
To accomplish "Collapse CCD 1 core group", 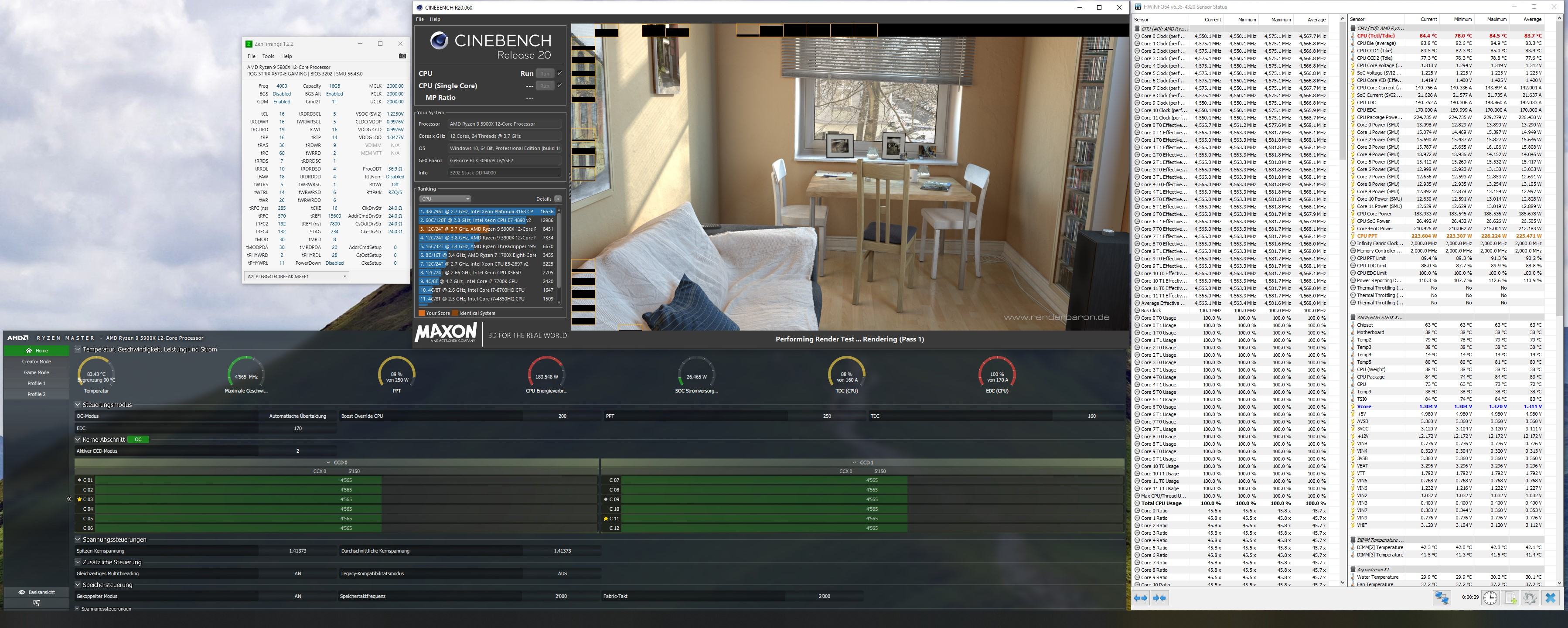I will [855, 462].
